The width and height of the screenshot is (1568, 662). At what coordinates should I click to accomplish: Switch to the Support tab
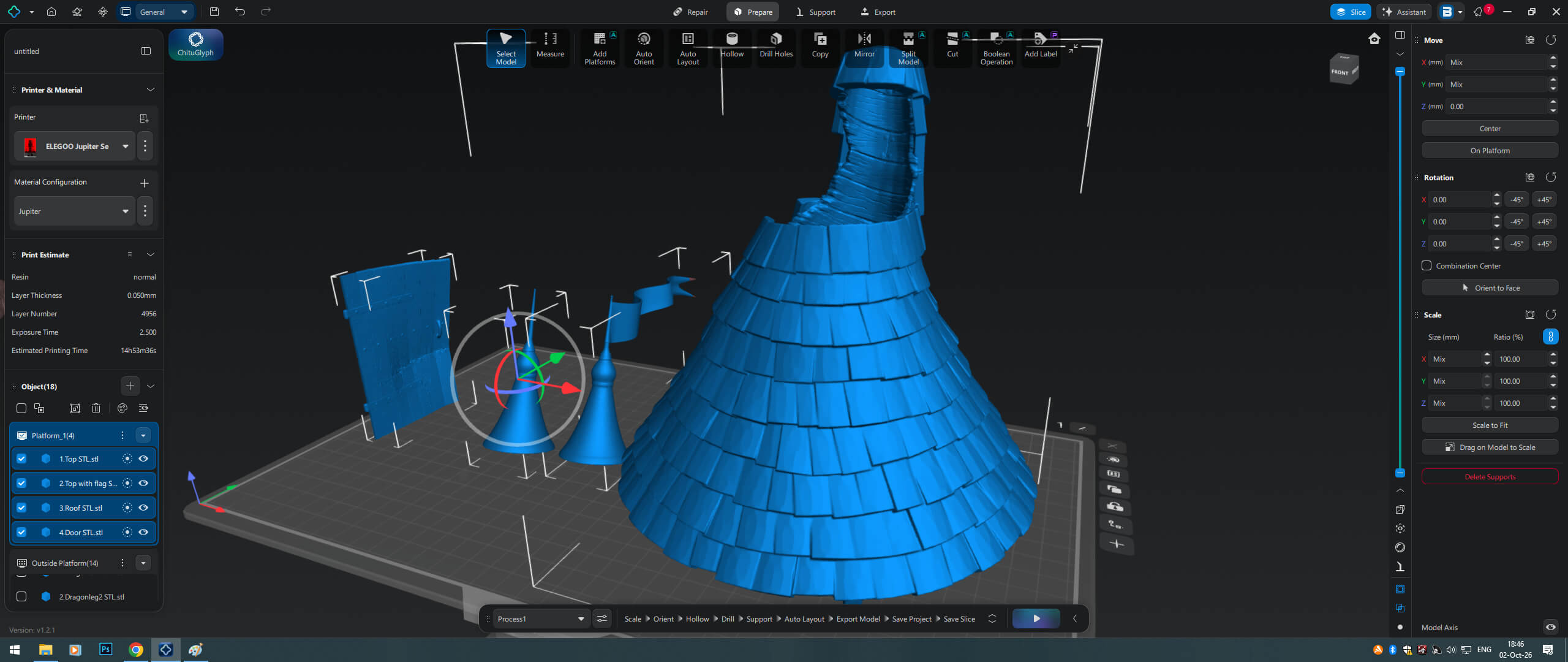(x=815, y=12)
